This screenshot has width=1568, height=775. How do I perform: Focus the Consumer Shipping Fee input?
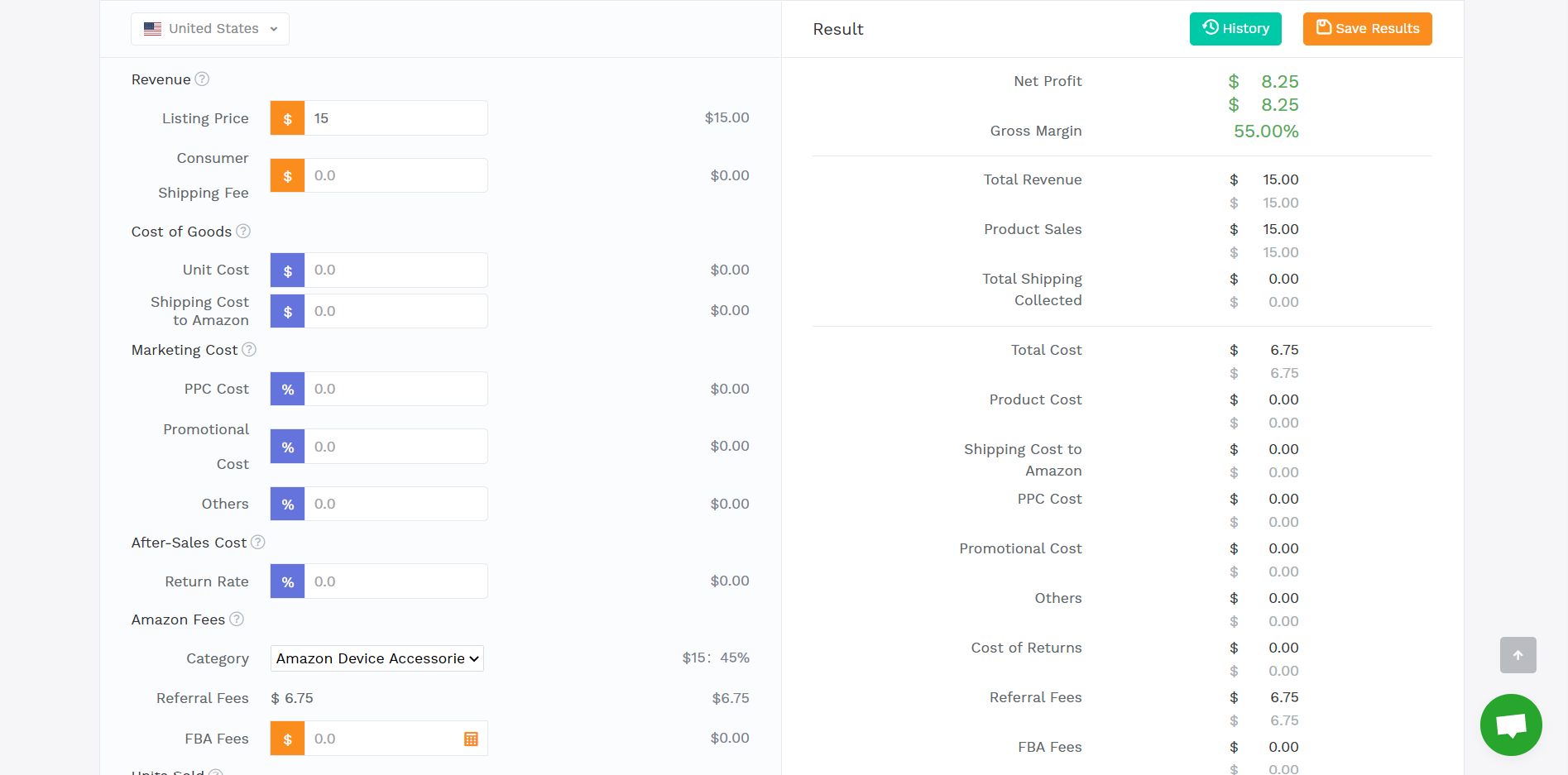tap(396, 175)
